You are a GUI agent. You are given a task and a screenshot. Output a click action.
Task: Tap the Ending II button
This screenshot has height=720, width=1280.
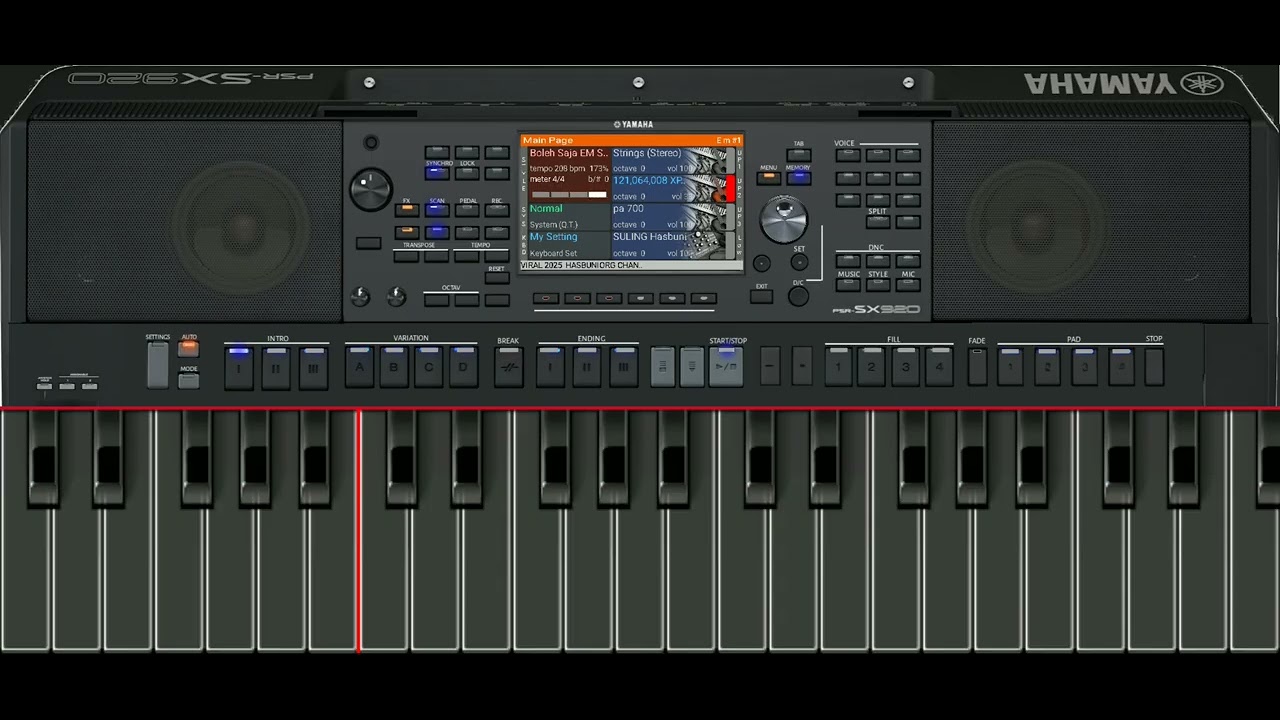coord(587,366)
